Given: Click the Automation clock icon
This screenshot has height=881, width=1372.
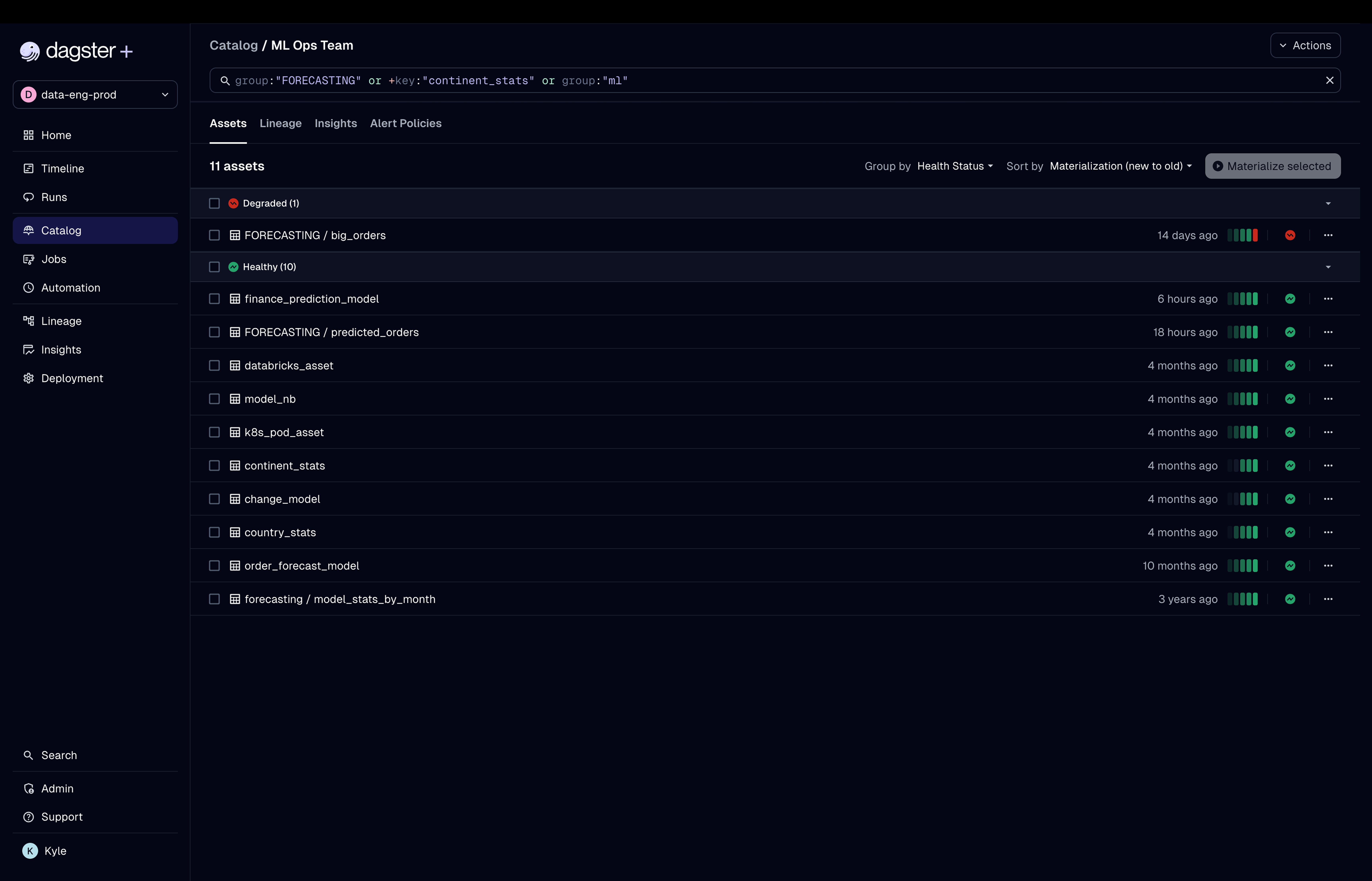Looking at the screenshot, I should (x=29, y=288).
